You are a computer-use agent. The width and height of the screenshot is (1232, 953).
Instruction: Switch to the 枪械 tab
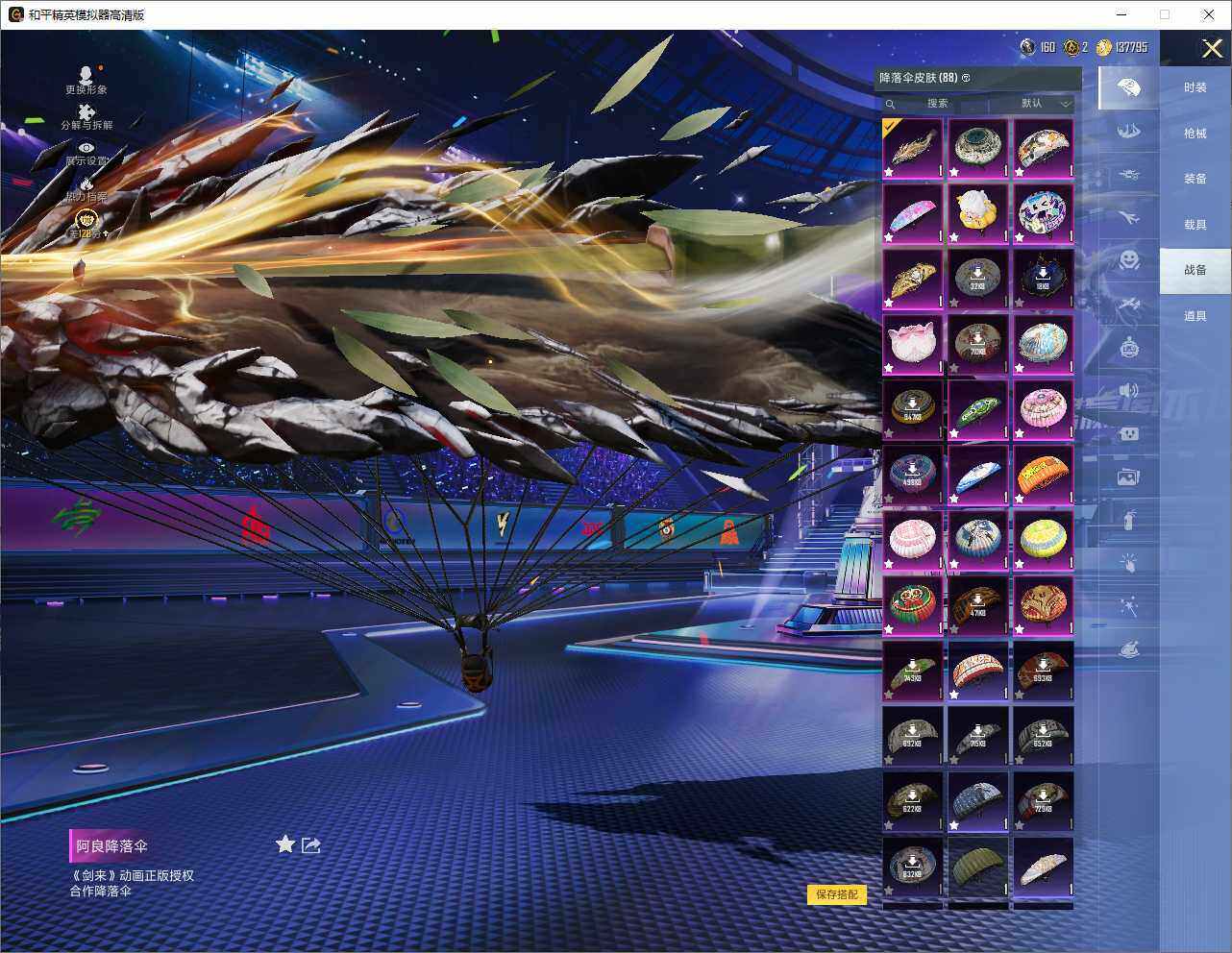click(1195, 134)
